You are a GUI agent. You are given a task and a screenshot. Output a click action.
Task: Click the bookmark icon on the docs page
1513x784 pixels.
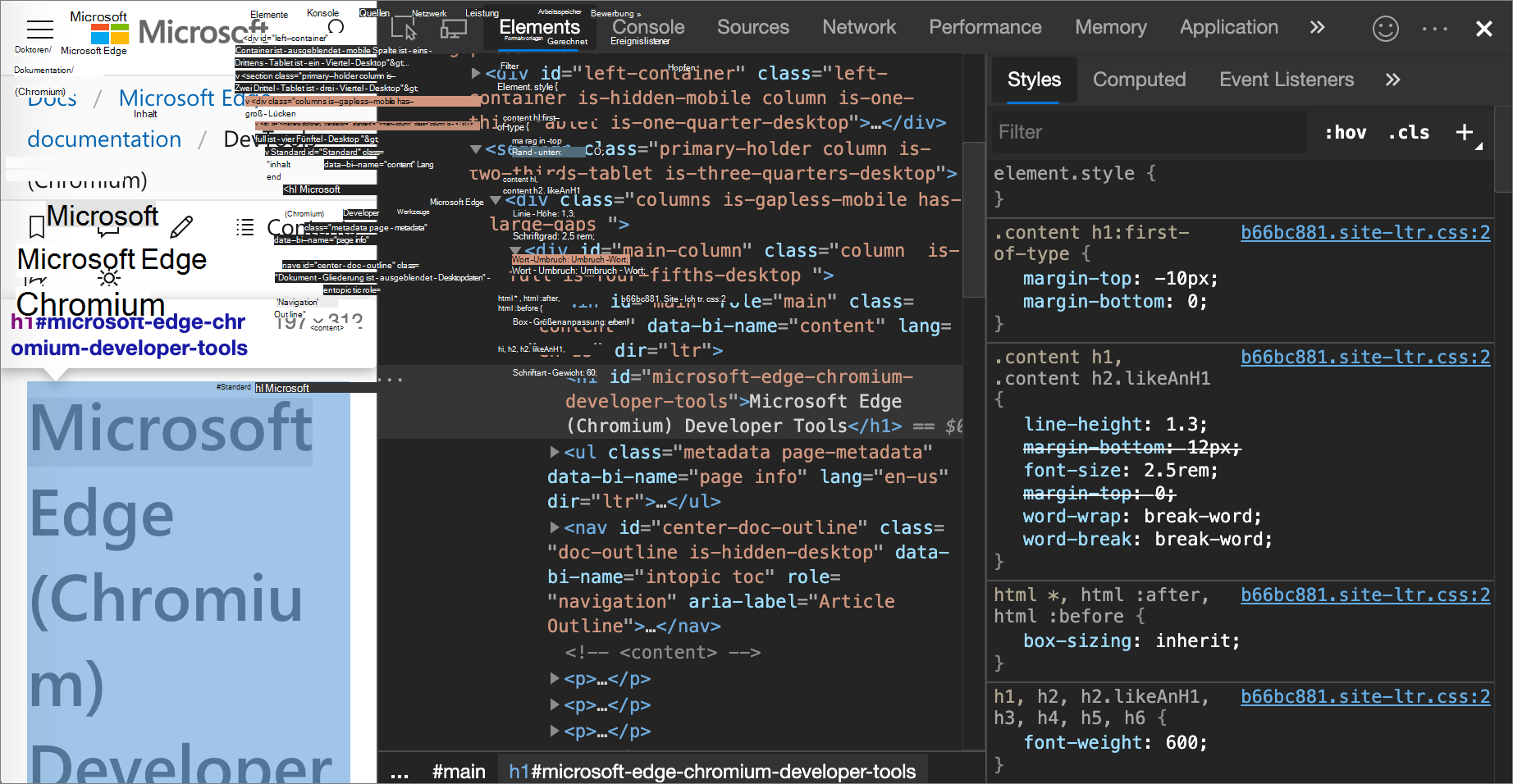36,226
